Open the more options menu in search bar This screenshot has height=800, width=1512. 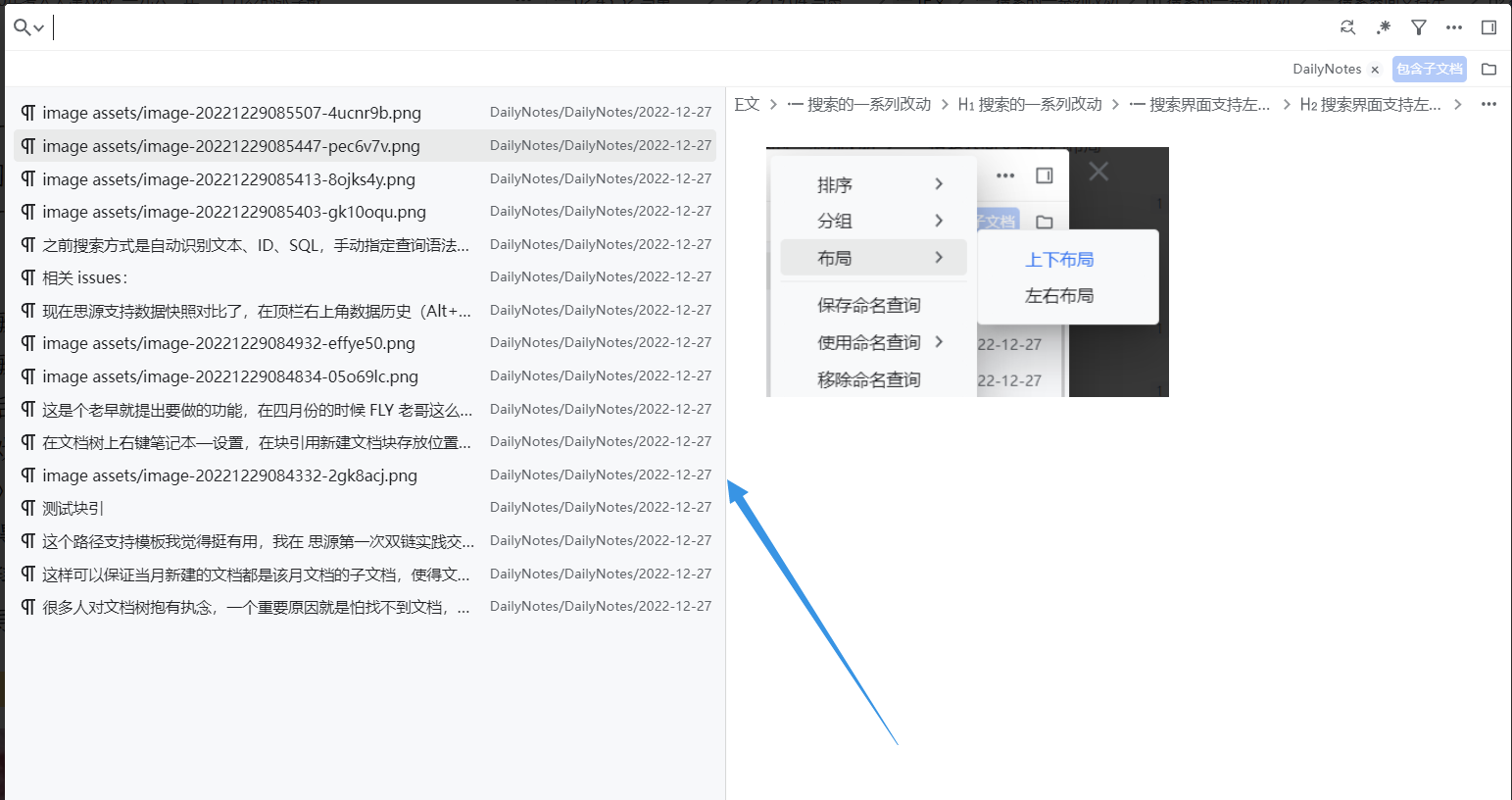1454,27
